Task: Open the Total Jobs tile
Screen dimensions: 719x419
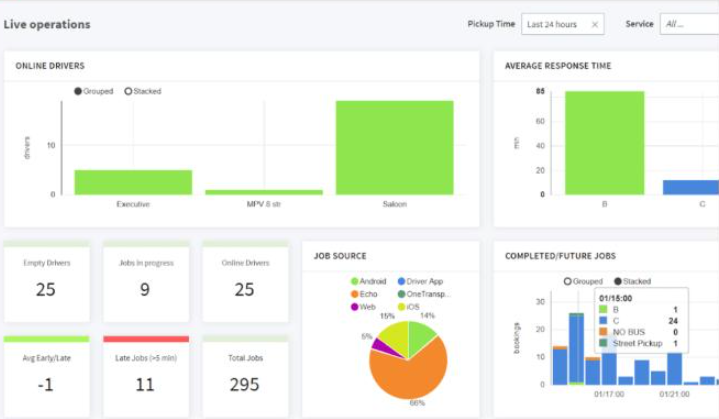Action: (x=245, y=376)
